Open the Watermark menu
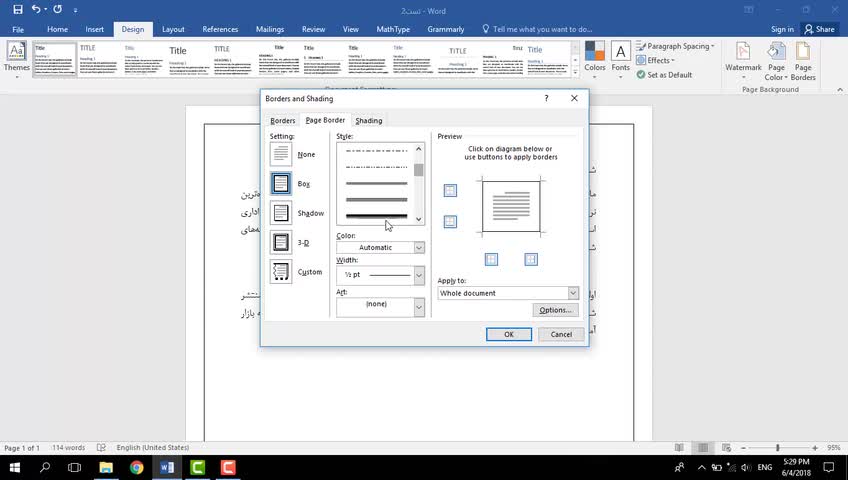The height and width of the screenshot is (480, 848). (743, 61)
